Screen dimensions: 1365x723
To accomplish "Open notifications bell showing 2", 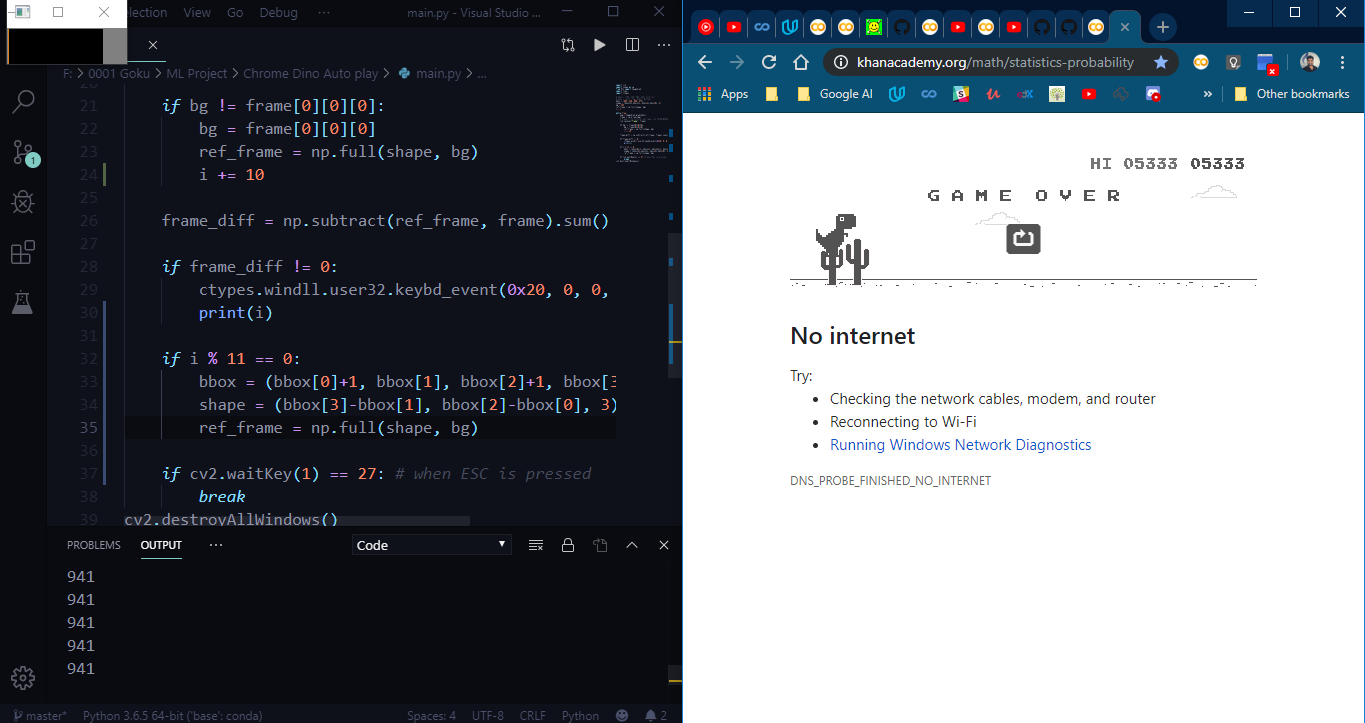I will pos(656,715).
